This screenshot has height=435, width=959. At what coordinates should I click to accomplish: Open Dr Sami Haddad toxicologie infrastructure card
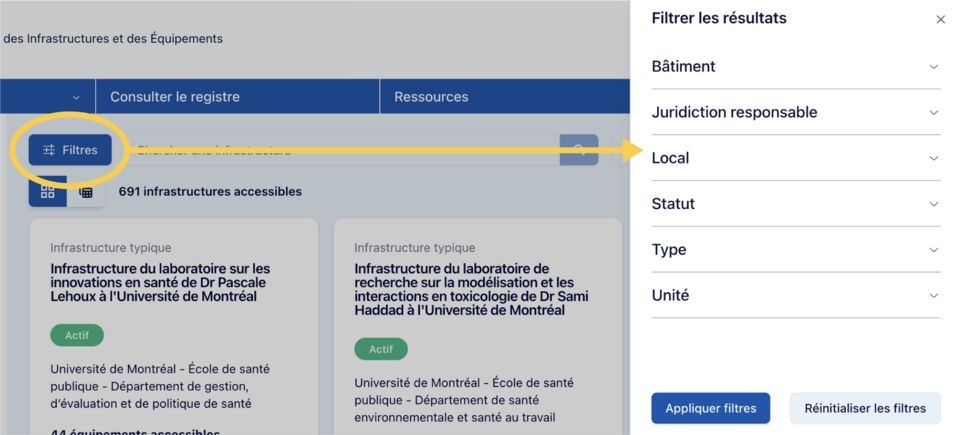tap(471, 290)
